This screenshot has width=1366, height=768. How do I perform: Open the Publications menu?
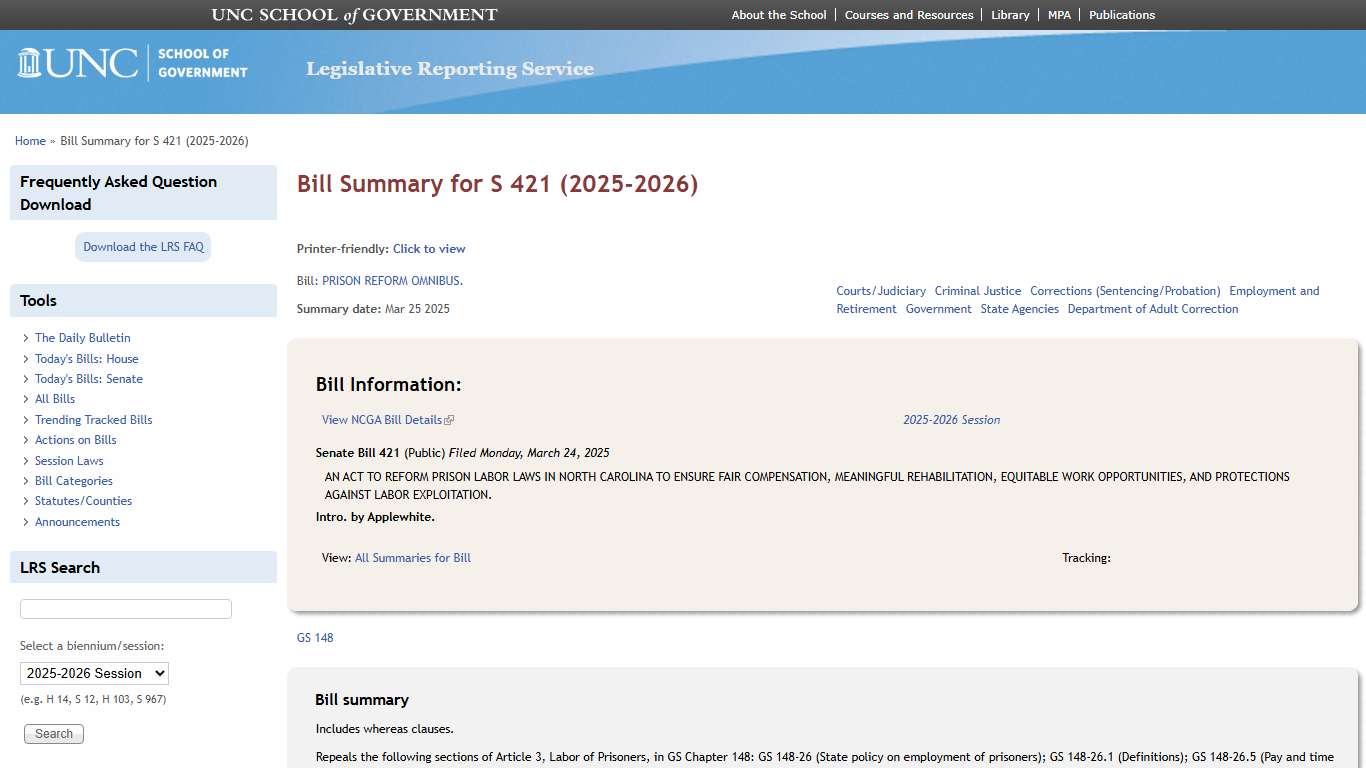click(1122, 14)
